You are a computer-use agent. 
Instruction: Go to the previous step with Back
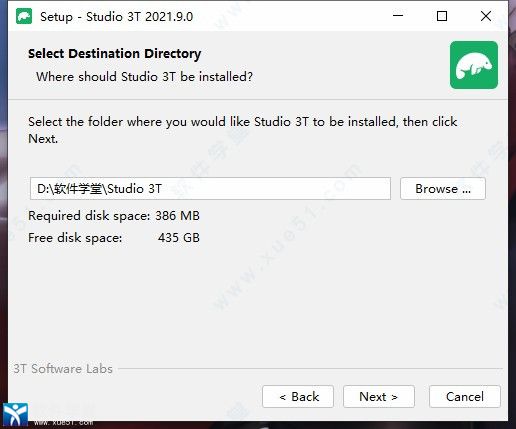coord(298,397)
